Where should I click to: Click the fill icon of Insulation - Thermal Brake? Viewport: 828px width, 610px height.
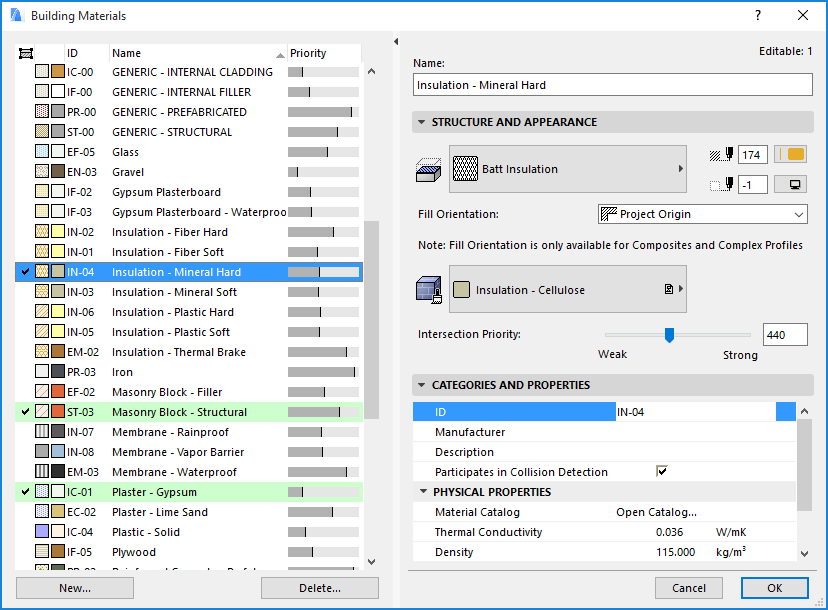42,351
